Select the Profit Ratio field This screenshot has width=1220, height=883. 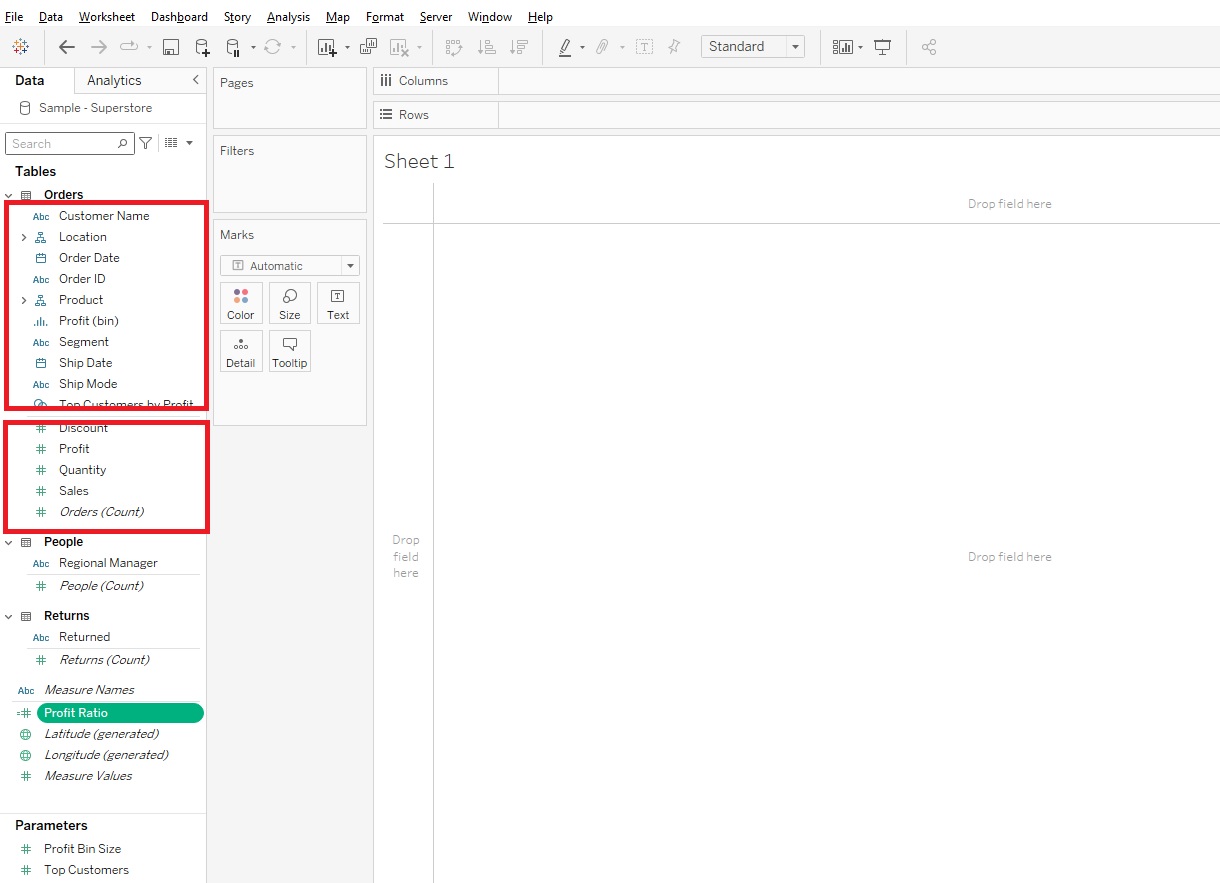coord(120,713)
